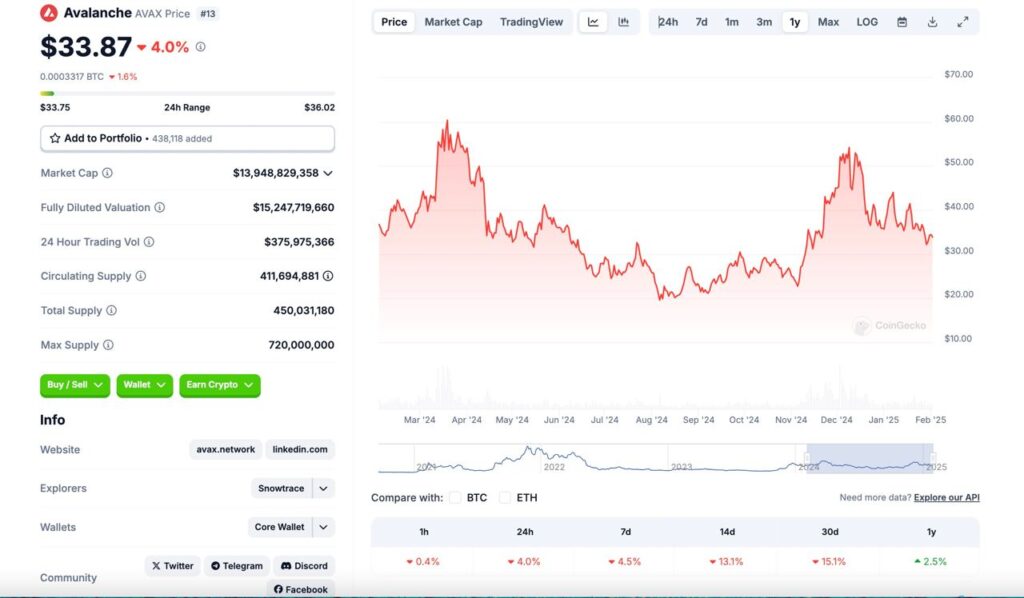Open the calendar date range picker
1024x598 pixels.
click(x=902, y=22)
